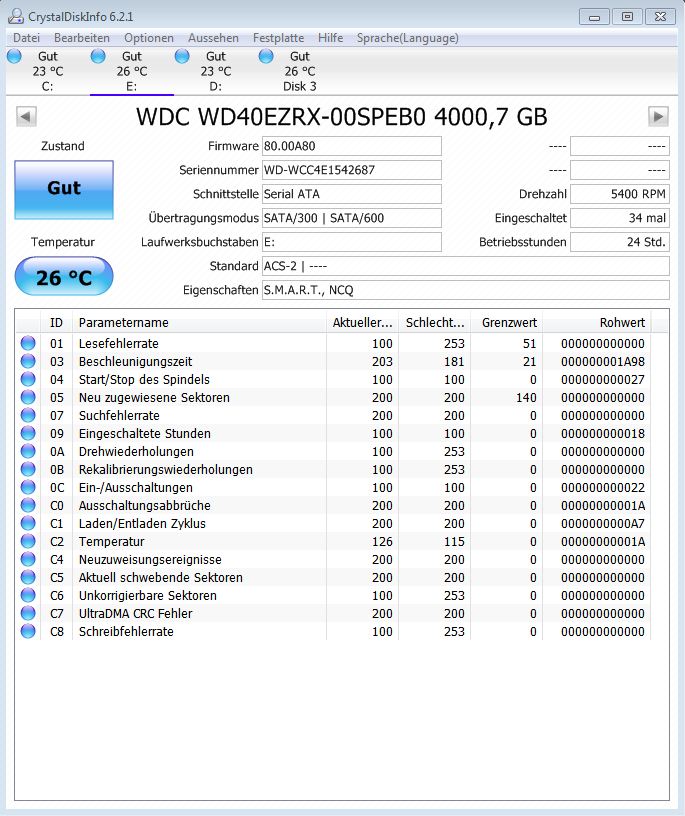Sort by Aktueller... column header
685x816 pixels.
point(362,323)
